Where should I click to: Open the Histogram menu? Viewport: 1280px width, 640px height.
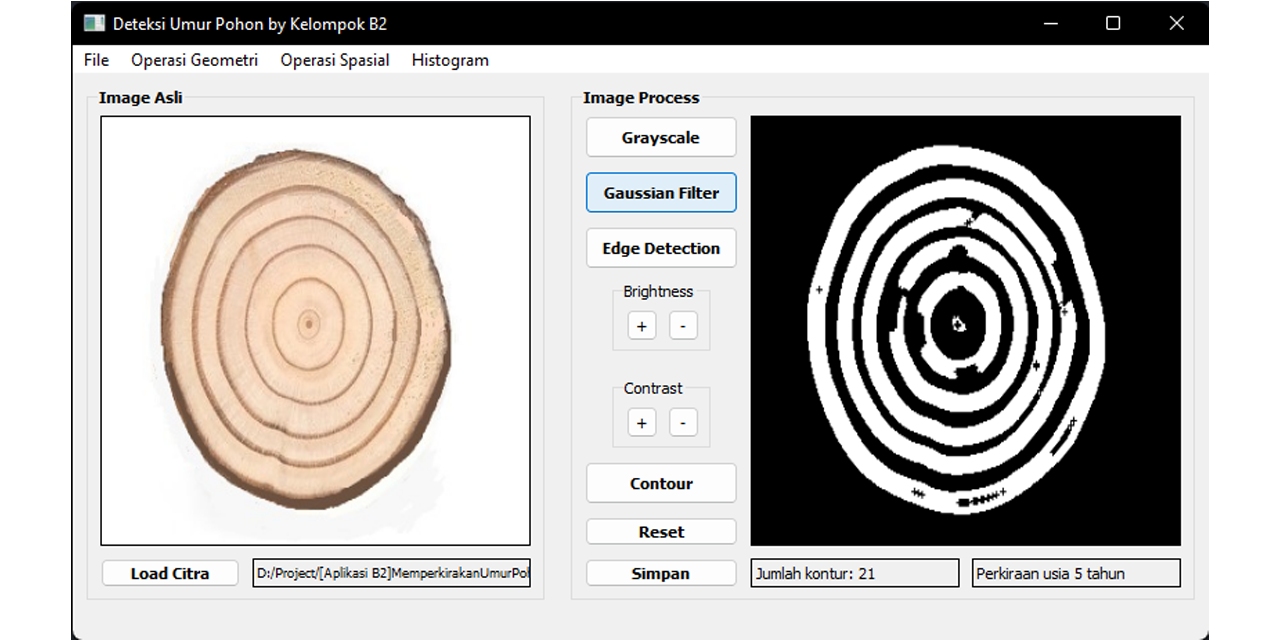click(450, 60)
